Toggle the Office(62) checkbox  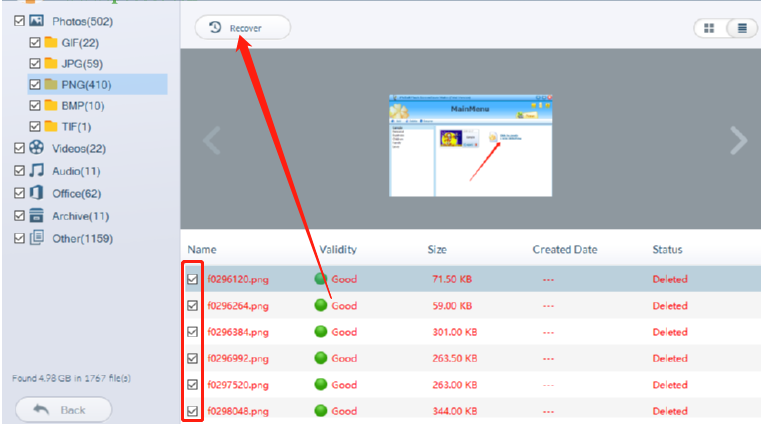click(19, 193)
